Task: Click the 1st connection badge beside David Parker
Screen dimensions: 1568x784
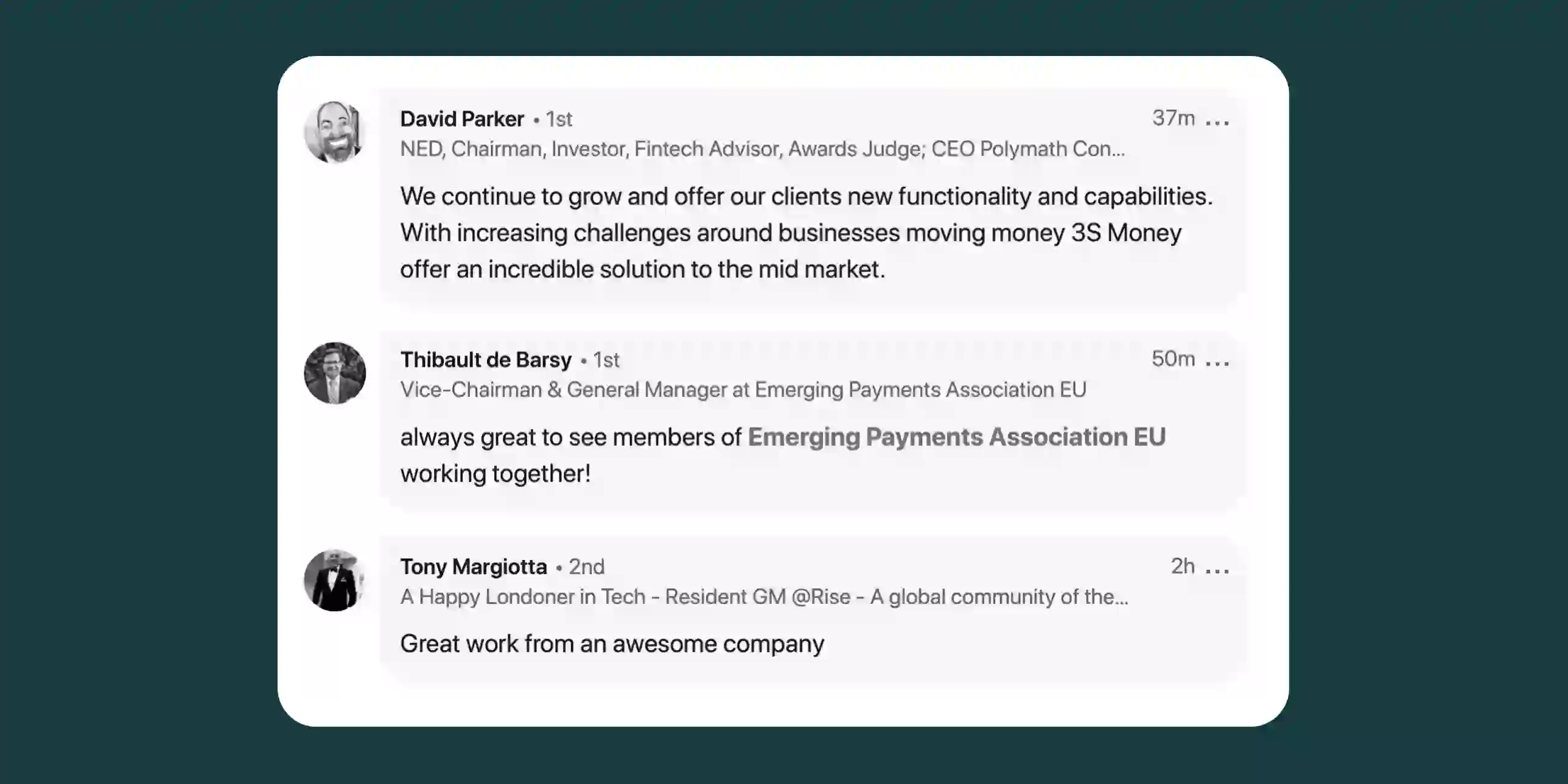Action: 558,119
